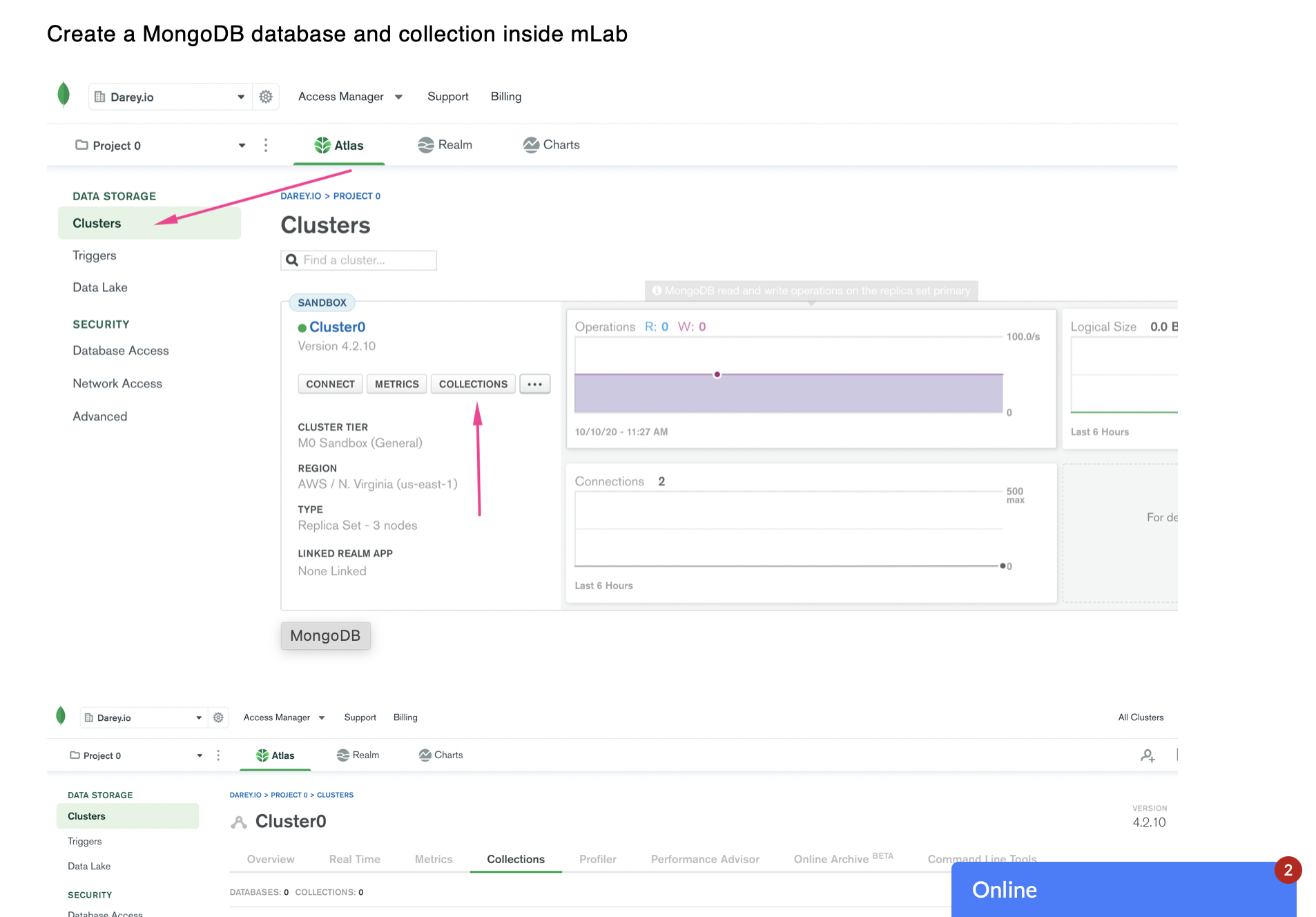Click the METRICS button for Cluster0
The image size is (1316, 917).
click(397, 384)
